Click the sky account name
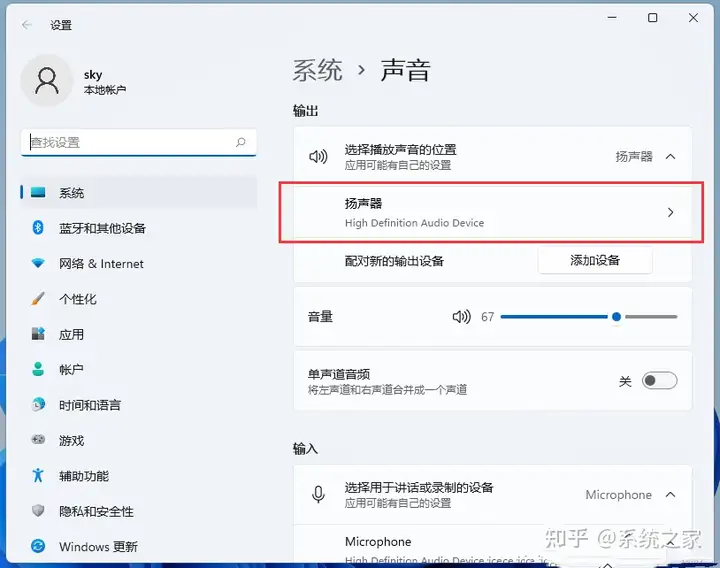720x568 pixels. tap(93, 74)
